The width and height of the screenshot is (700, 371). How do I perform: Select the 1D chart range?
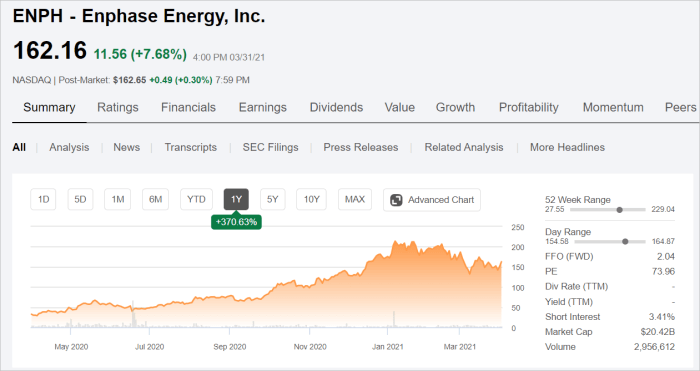[x=43, y=199]
